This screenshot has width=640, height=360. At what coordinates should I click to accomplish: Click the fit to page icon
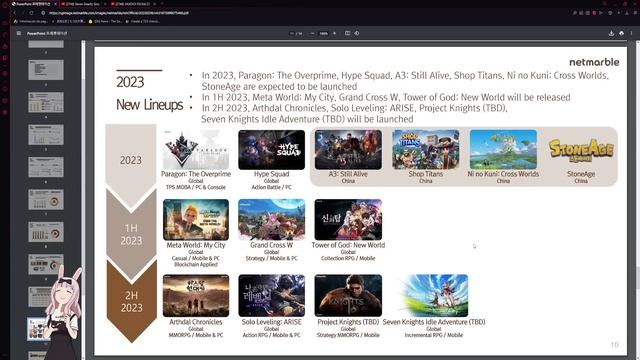347,33
